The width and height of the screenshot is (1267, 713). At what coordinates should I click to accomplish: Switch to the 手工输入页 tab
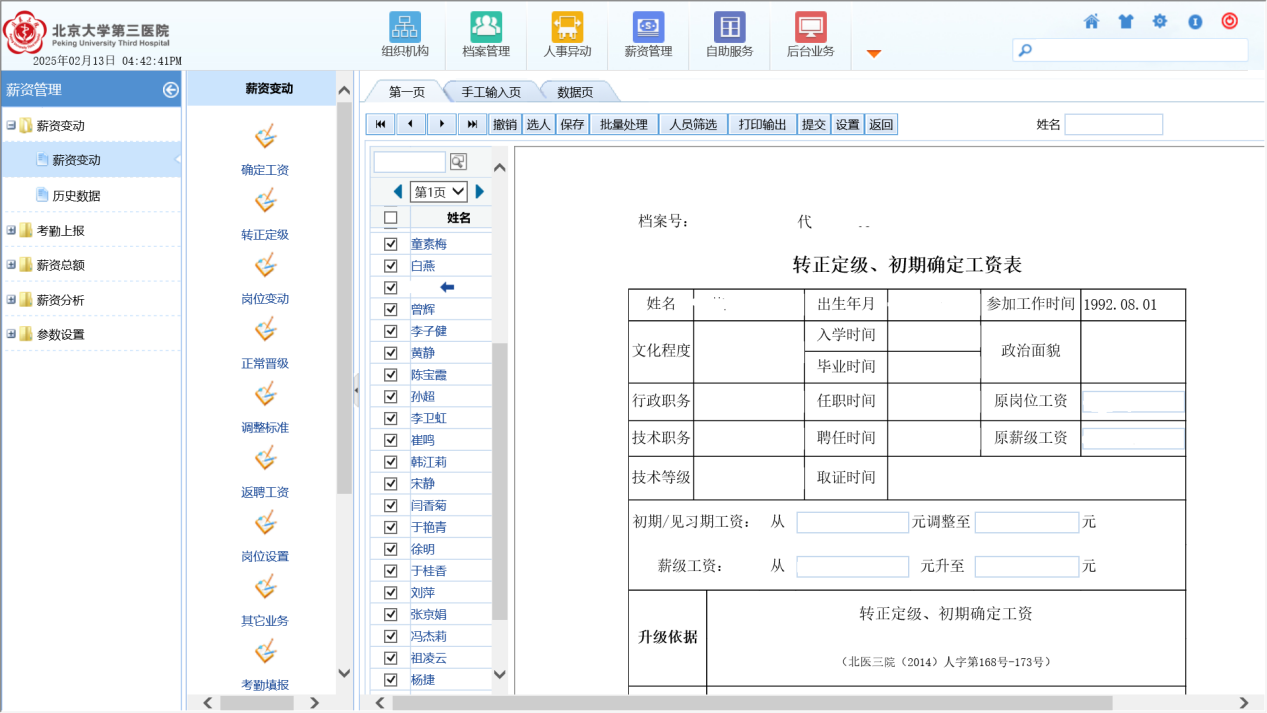(490, 92)
